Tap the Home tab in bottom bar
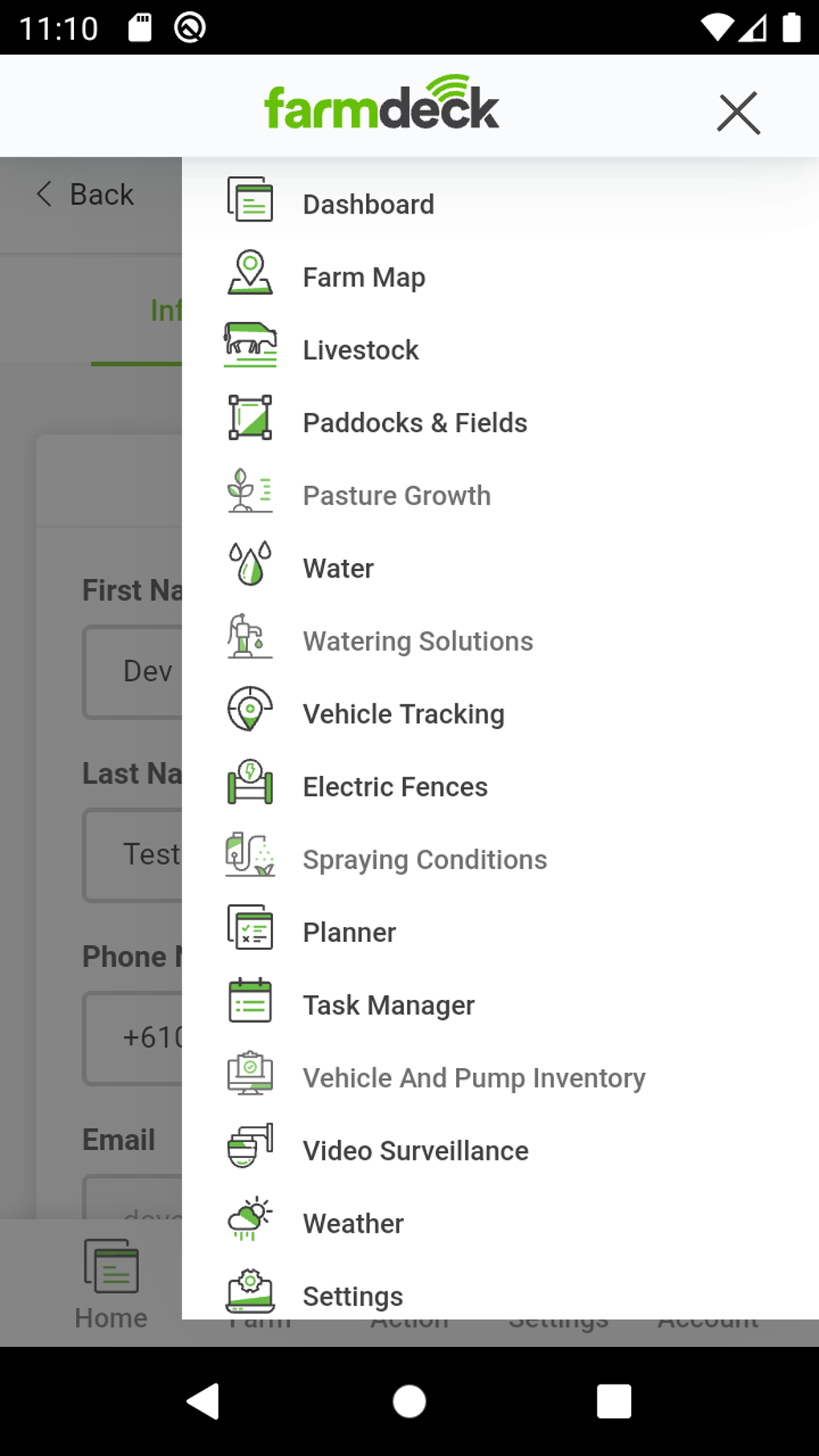The width and height of the screenshot is (819, 1456). [111, 1285]
